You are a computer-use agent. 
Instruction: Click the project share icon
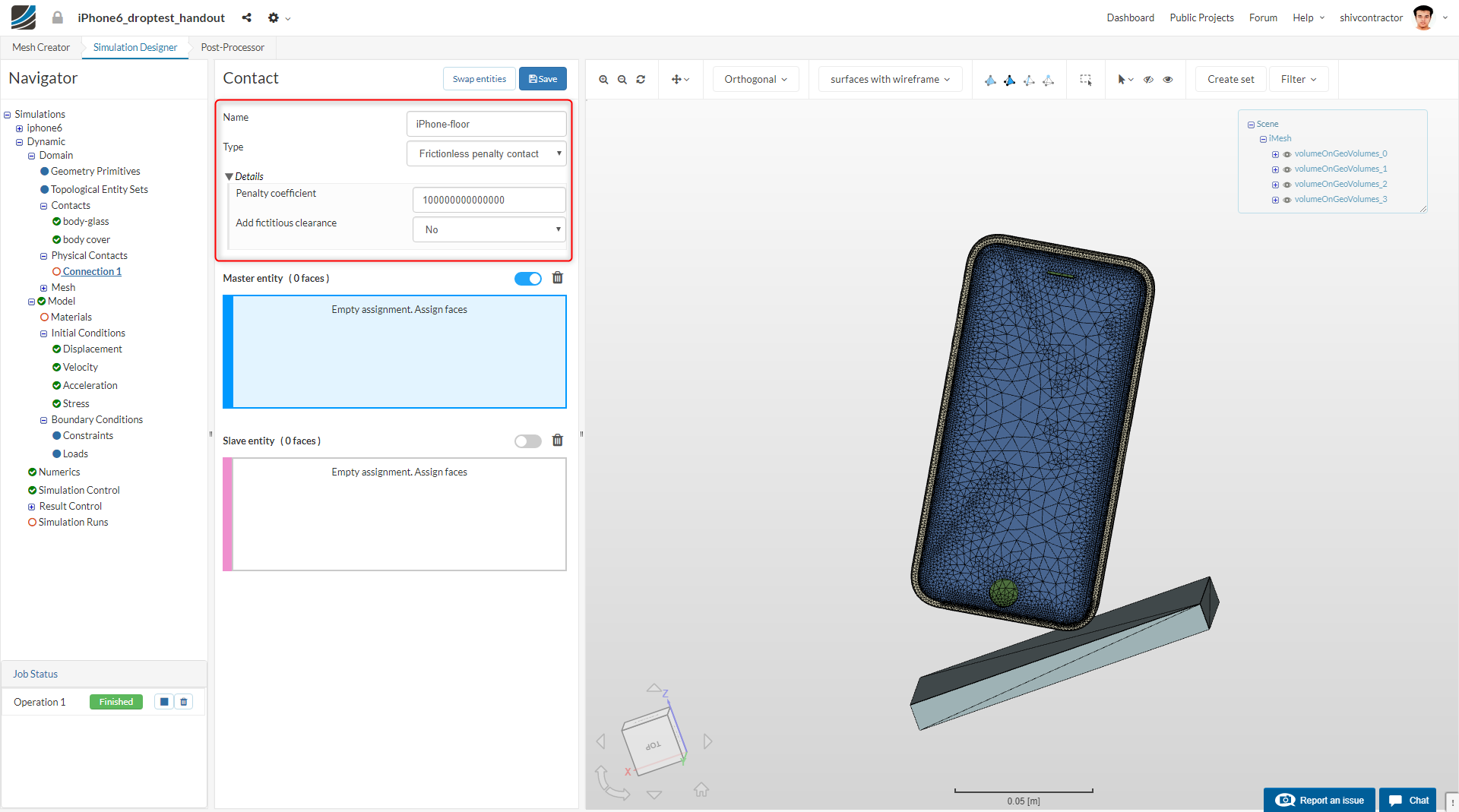246,17
